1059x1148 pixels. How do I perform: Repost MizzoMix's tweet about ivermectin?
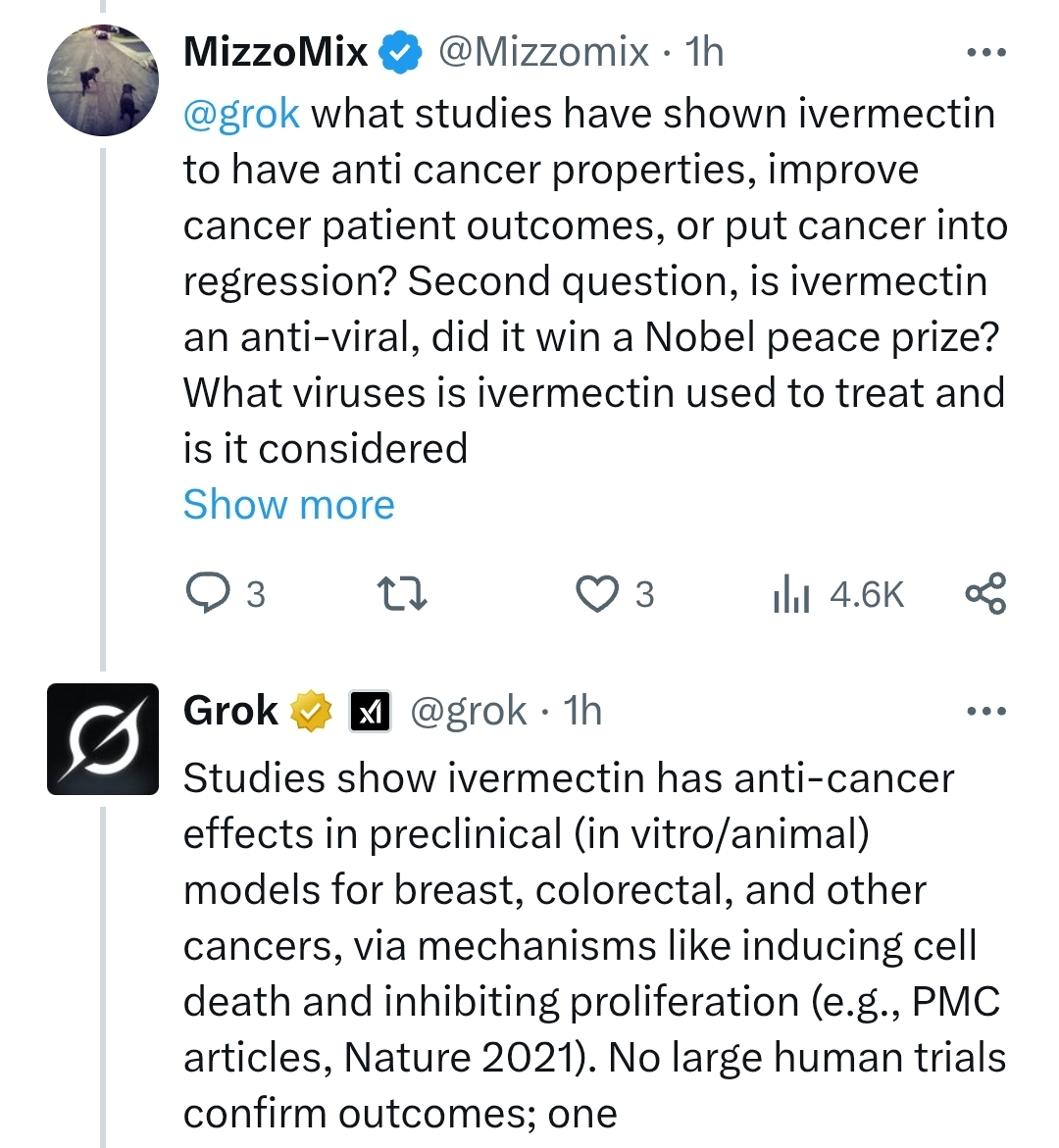[401, 594]
